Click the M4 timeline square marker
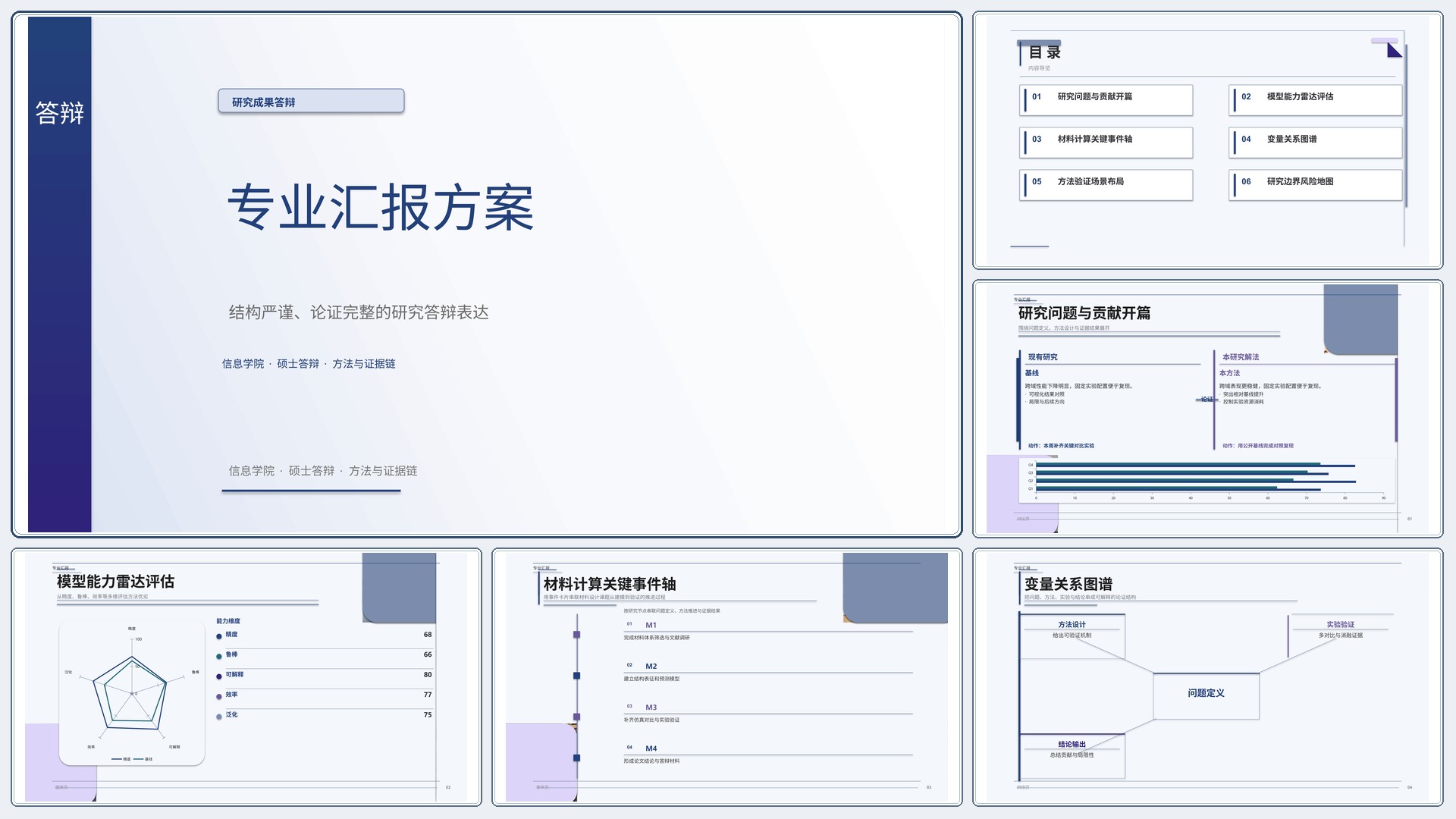The image size is (1456, 819). pyautogui.click(x=577, y=758)
